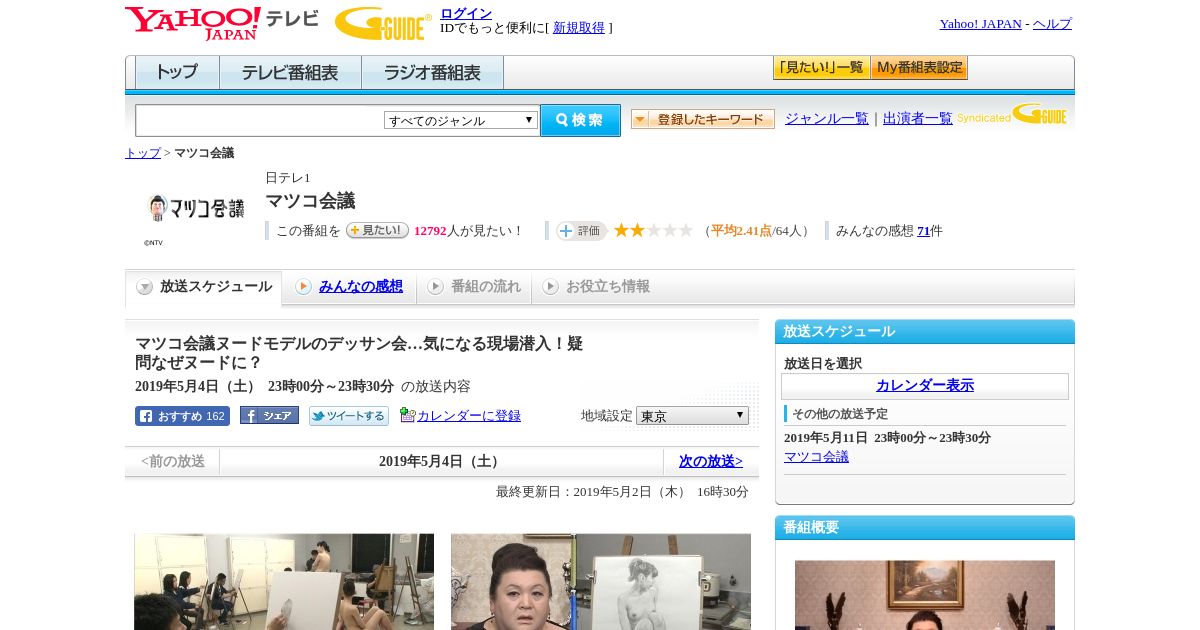This screenshot has height=630, width=1200.
Task: Click the blue 検索 search button
Action: click(x=580, y=120)
